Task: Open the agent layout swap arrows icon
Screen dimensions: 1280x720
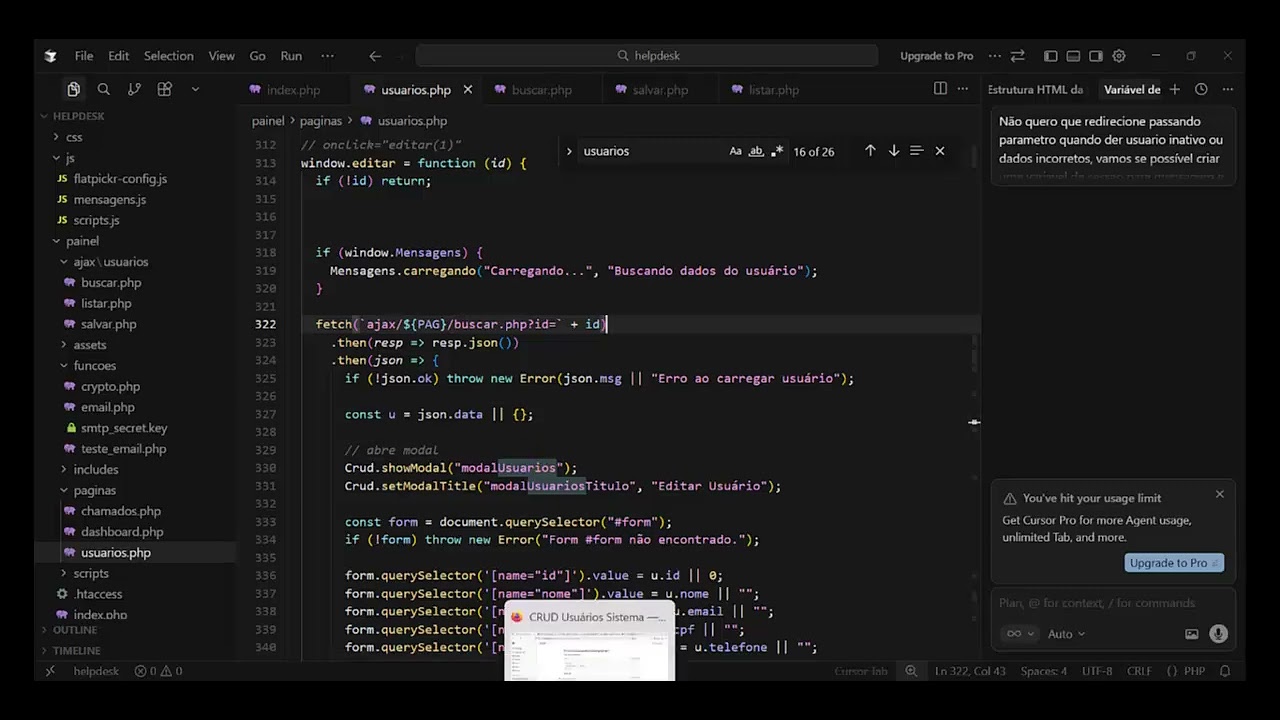Action: (x=1018, y=56)
